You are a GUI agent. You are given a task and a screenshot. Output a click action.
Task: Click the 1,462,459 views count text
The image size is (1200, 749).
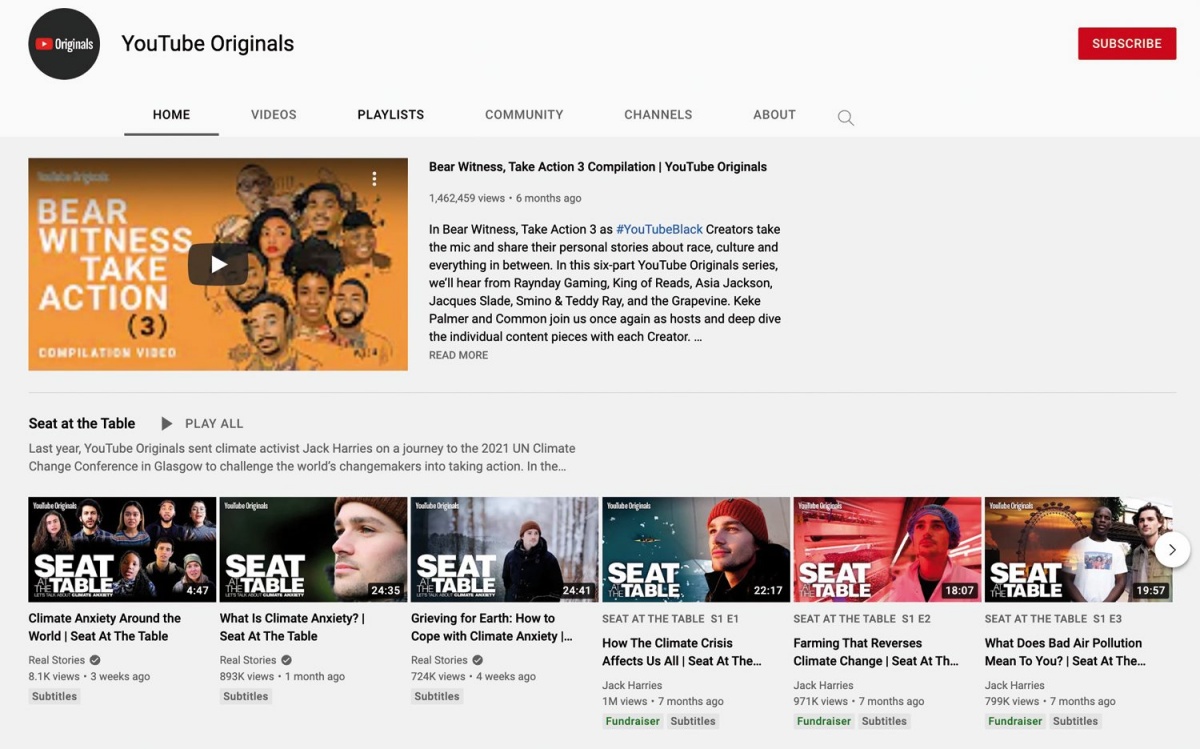[x=467, y=198]
